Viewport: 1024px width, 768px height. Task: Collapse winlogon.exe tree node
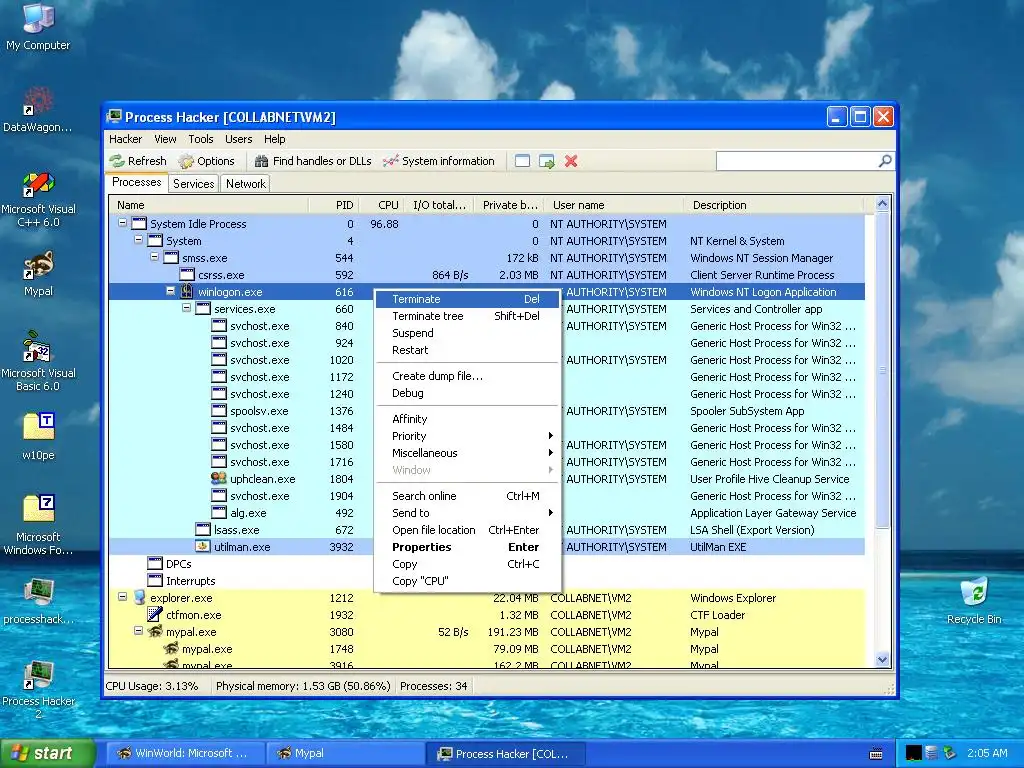point(170,291)
